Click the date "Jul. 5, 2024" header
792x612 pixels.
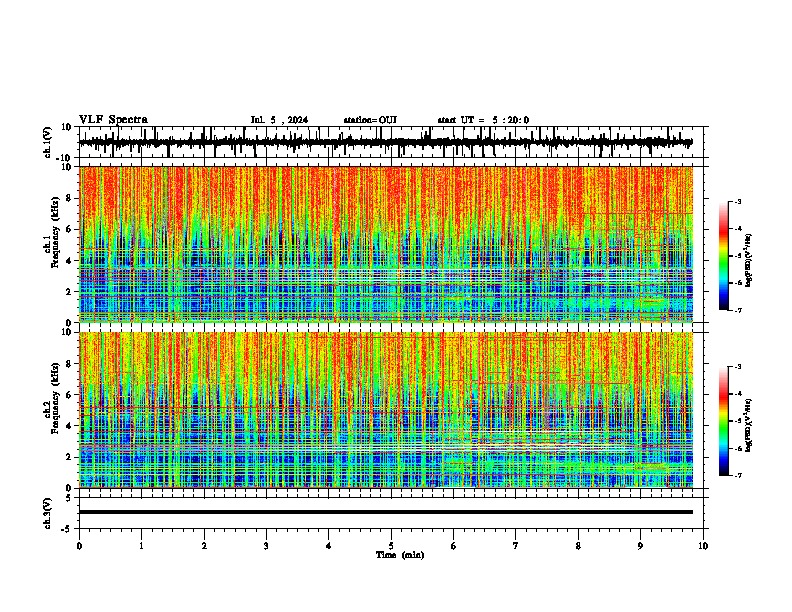[x=279, y=120]
